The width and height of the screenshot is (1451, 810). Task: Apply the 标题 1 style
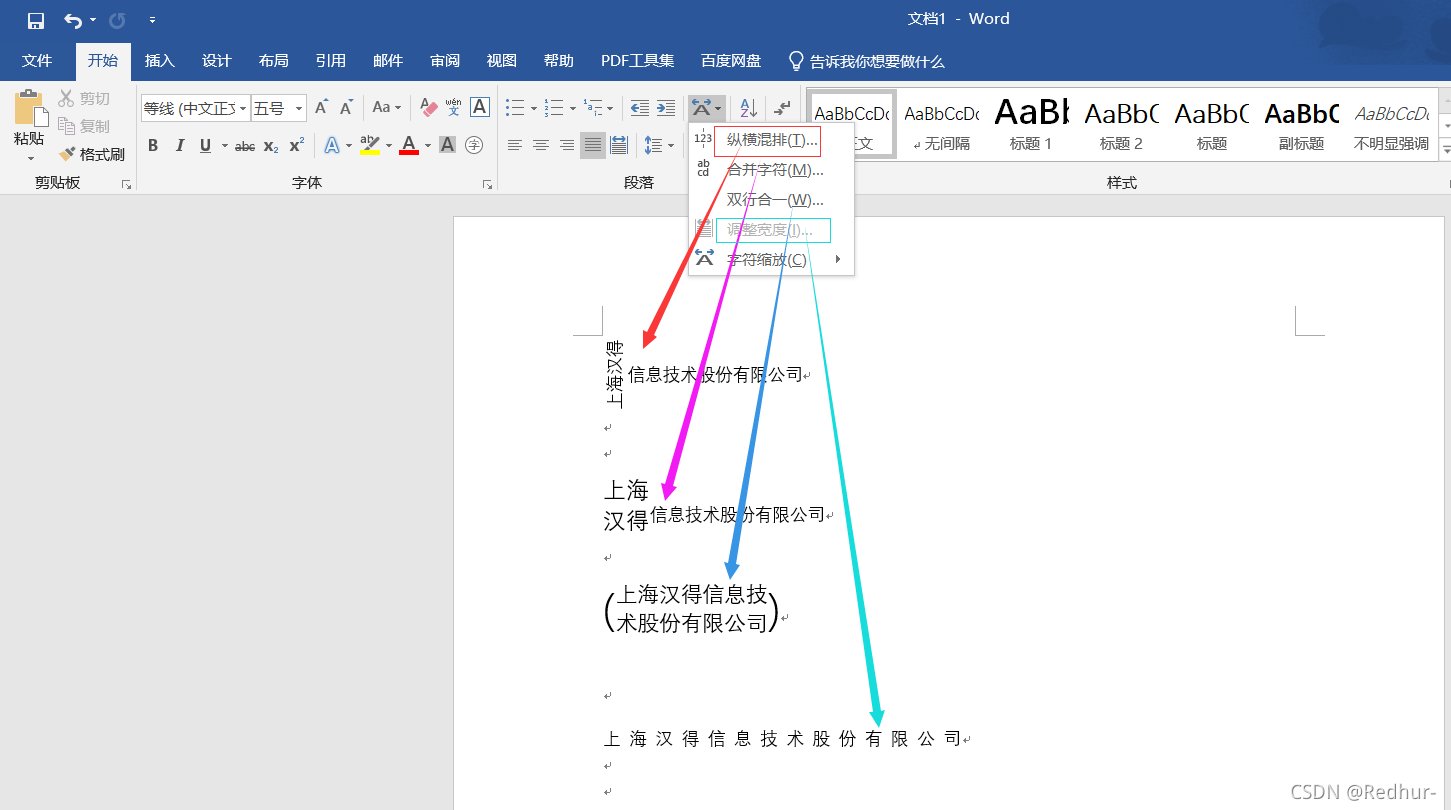coord(1031,123)
